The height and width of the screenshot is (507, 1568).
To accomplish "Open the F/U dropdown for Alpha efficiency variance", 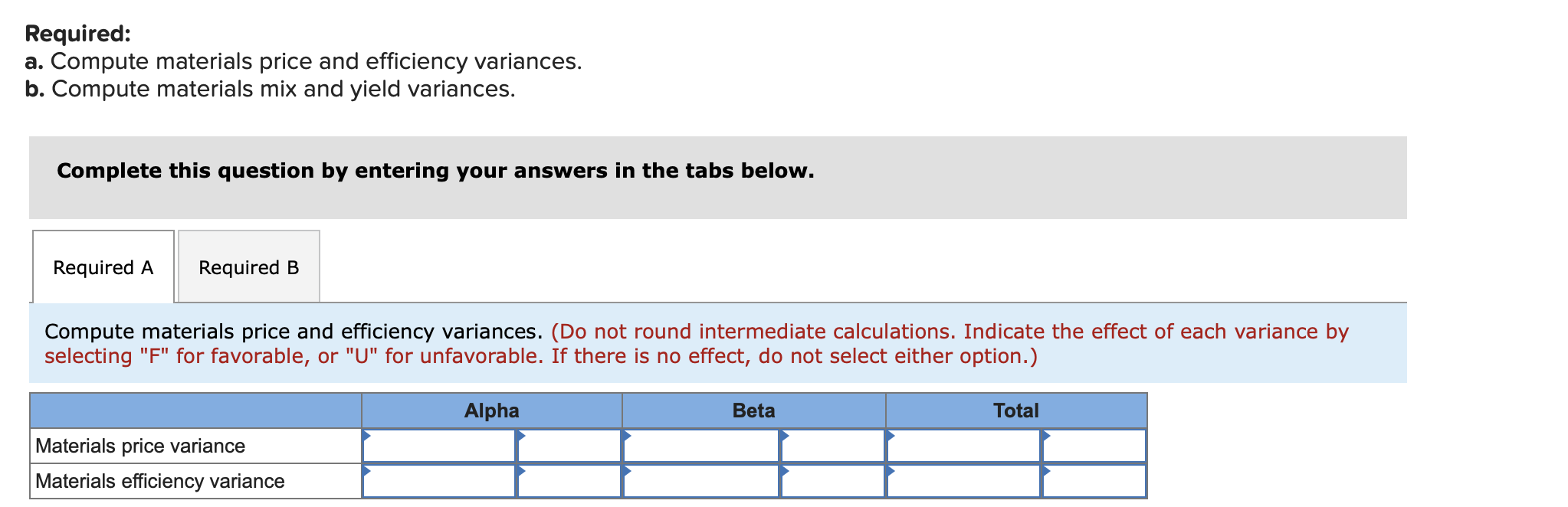I will (x=569, y=481).
